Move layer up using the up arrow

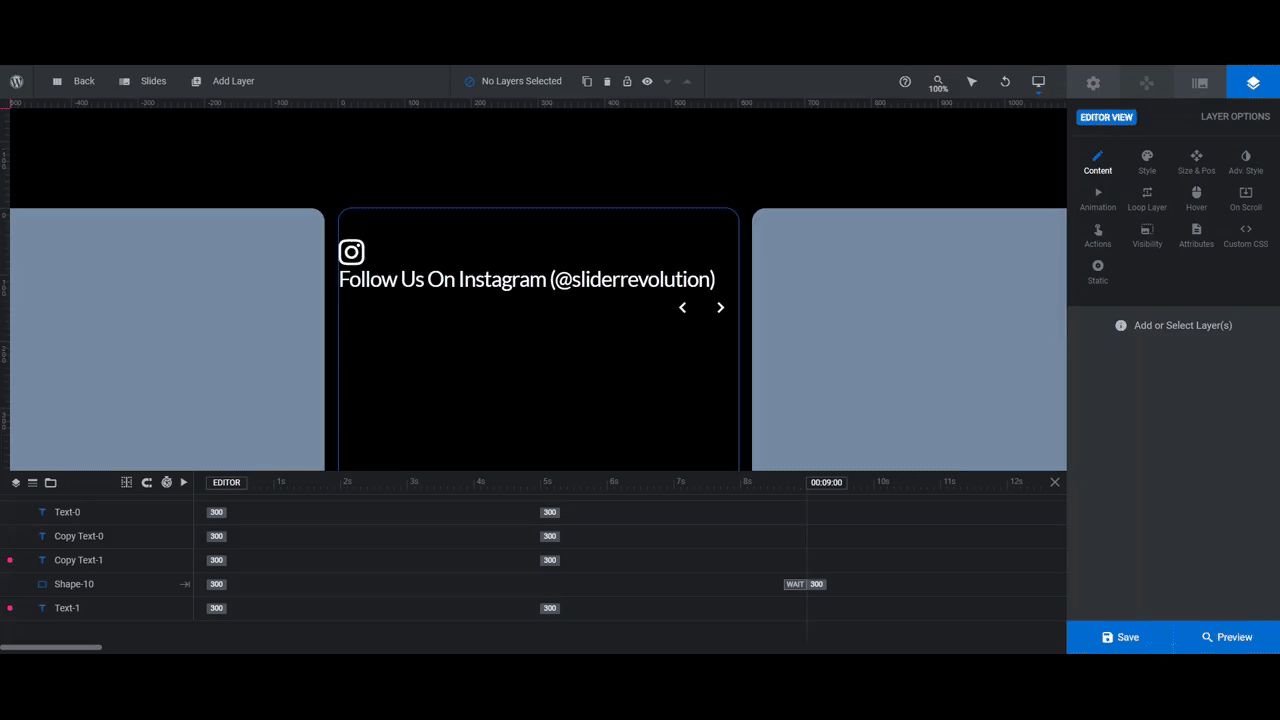[x=687, y=81]
